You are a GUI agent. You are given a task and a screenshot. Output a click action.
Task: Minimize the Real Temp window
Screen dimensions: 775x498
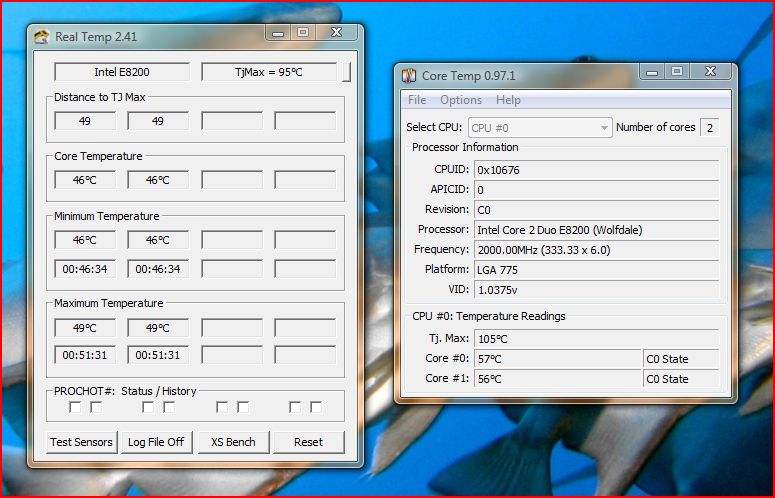(x=278, y=33)
